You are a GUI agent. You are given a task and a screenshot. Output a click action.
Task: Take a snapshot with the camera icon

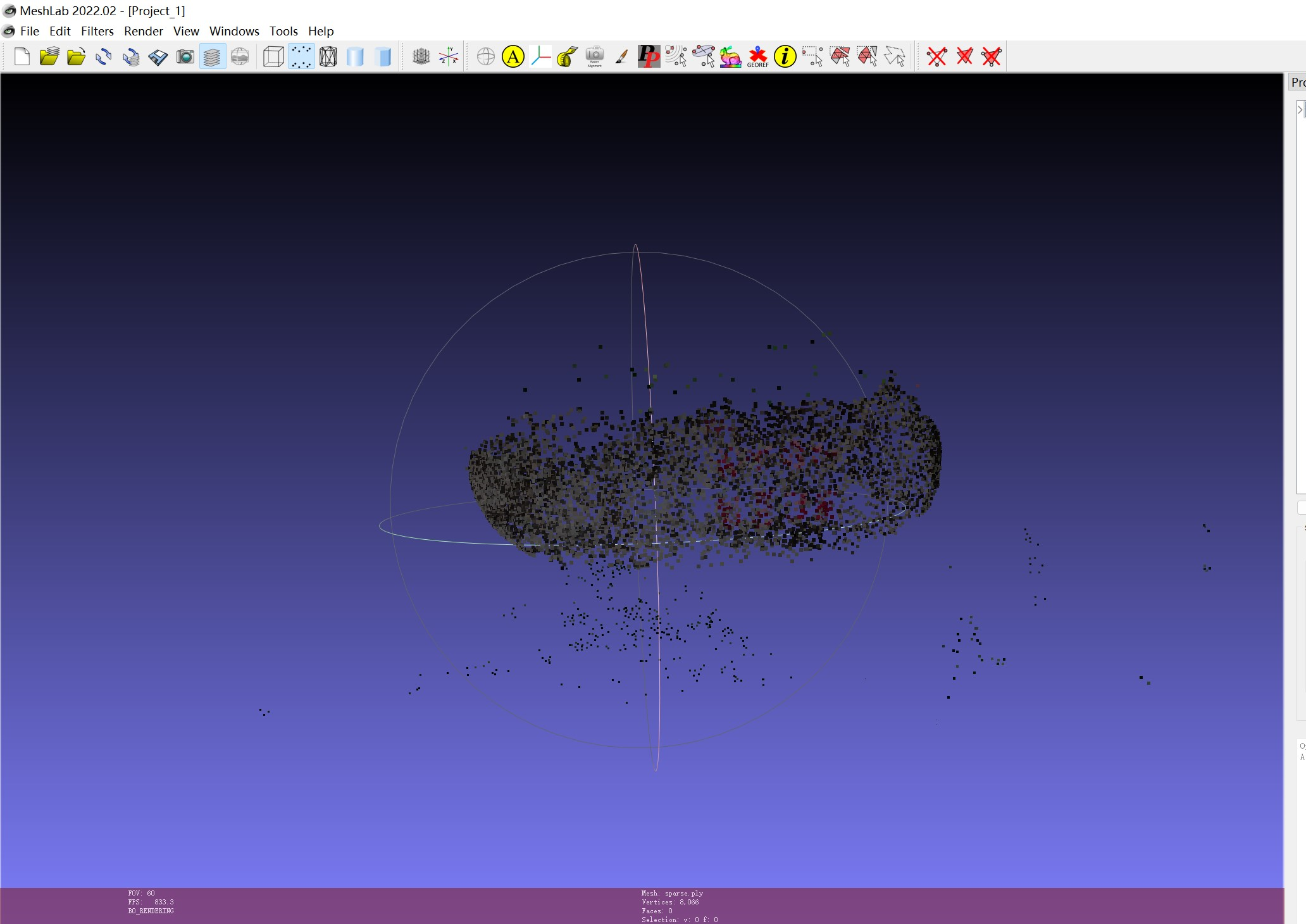(185, 56)
